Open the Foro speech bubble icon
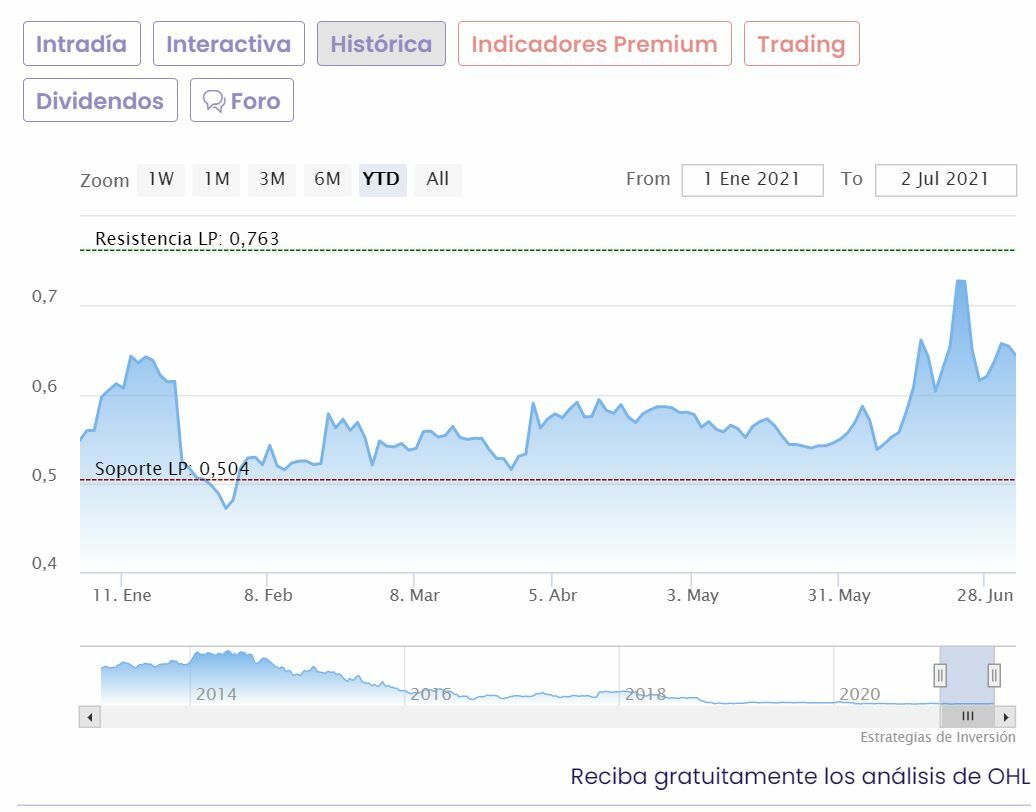 [x=214, y=101]
